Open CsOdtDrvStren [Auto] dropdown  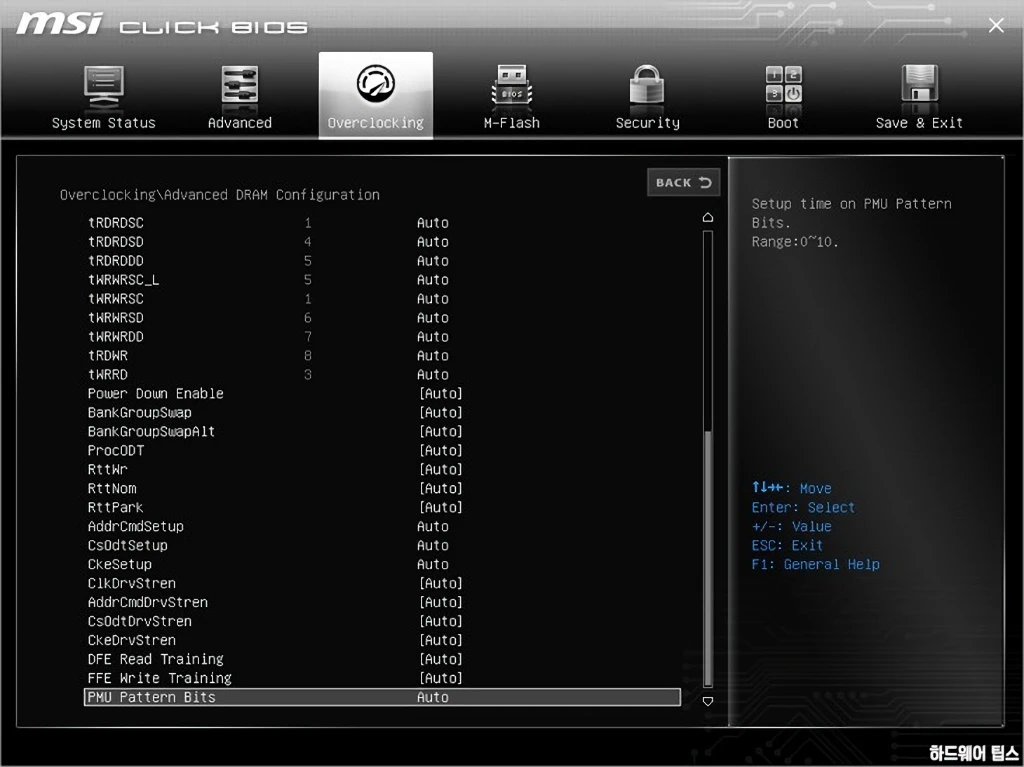[440, 621]
